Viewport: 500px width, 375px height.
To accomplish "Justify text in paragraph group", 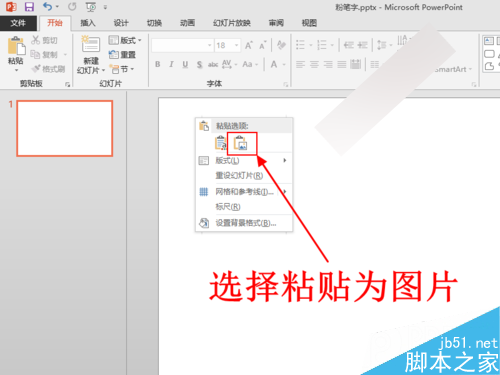I will 342,64.
